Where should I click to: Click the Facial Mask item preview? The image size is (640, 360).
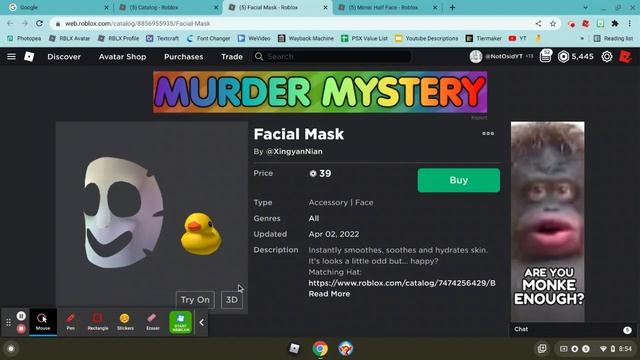[152, 218]
